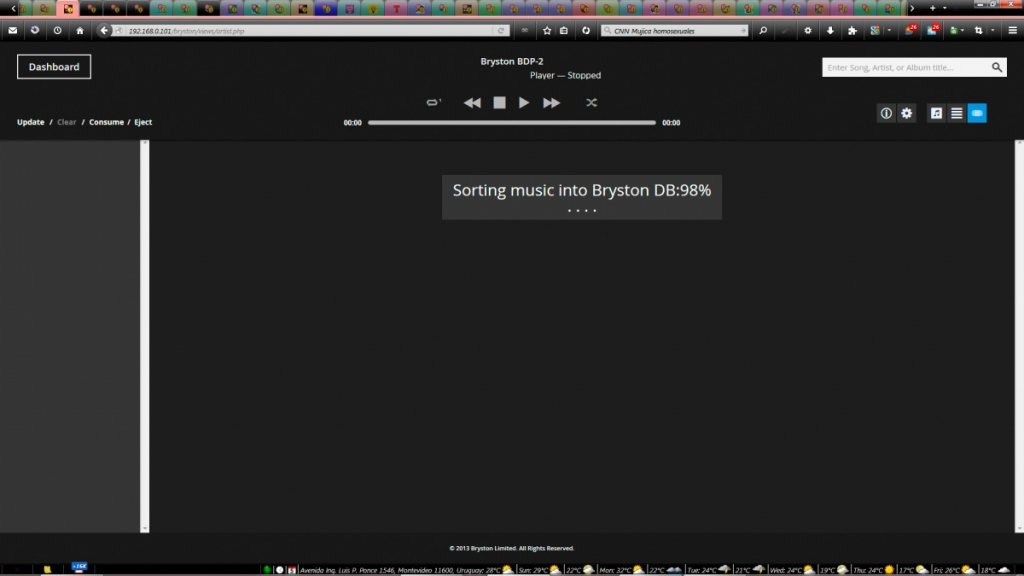Skip to the next track

coord(551,103)
